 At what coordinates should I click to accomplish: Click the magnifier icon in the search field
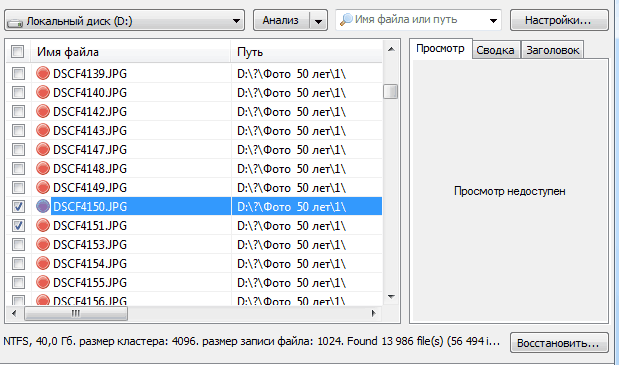tap(346, 20)
